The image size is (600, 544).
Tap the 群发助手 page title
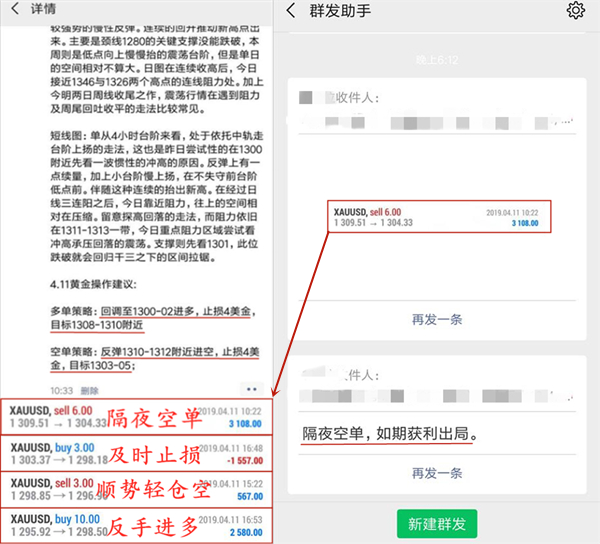click(341, 11)
